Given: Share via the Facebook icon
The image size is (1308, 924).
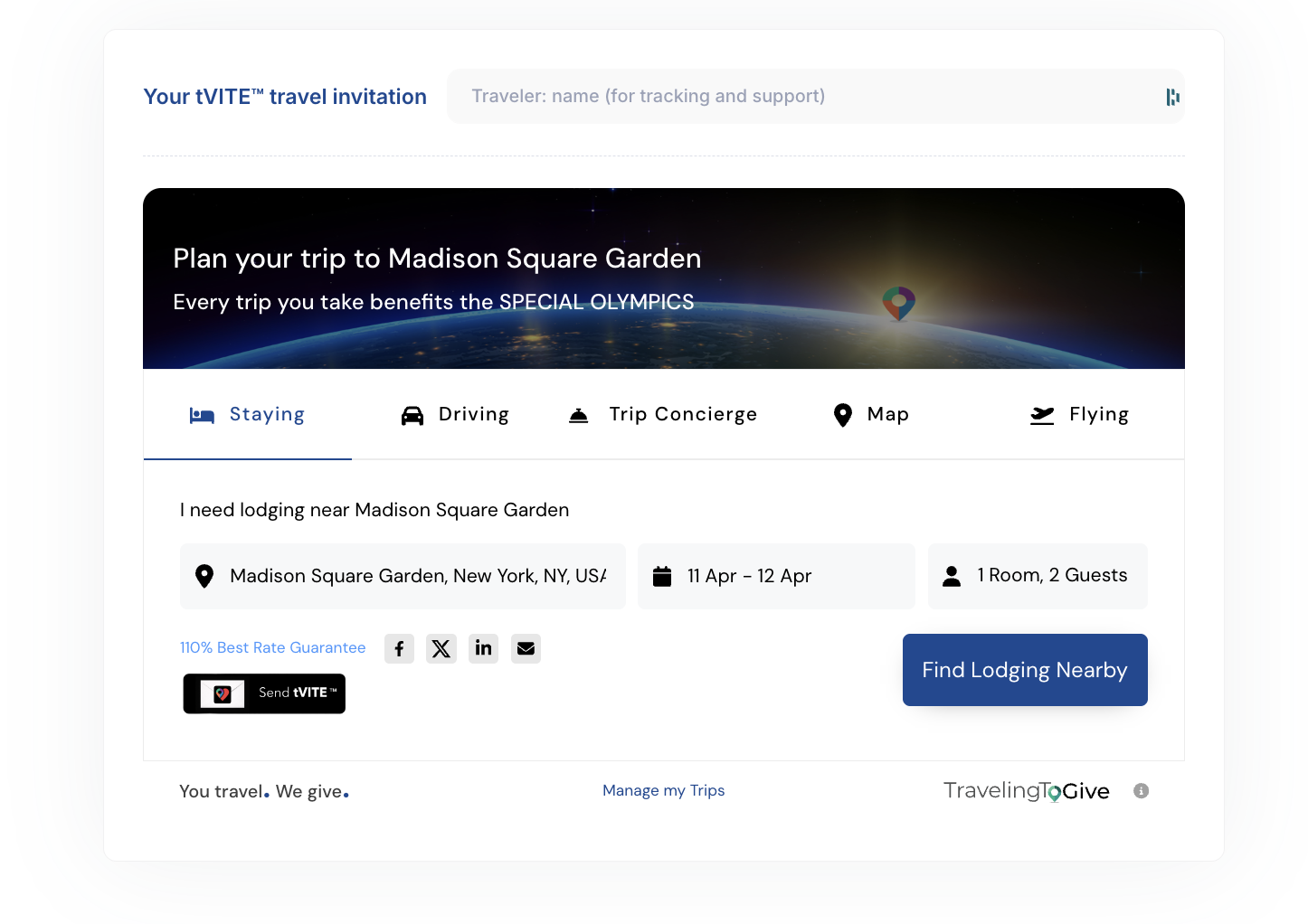Looking at the screenshot, I should (399, 648).
